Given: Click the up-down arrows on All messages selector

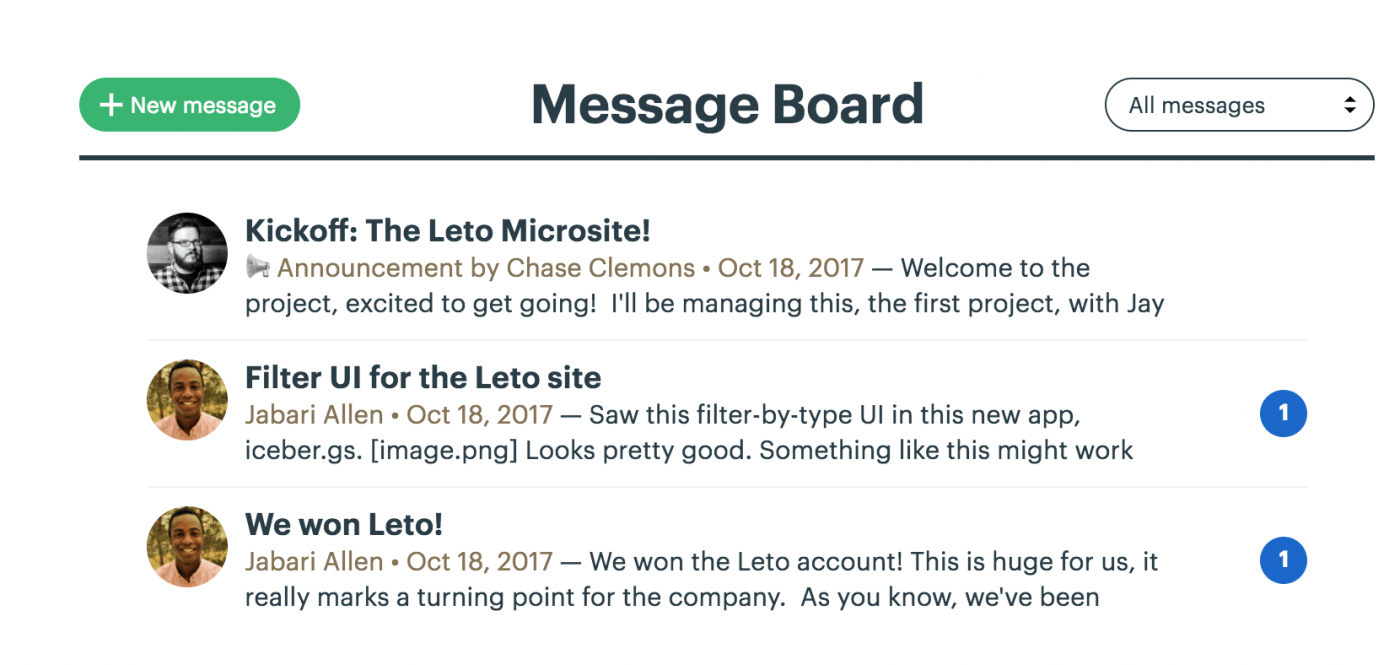Looking at the screenshot, I should click(1350, 105).
